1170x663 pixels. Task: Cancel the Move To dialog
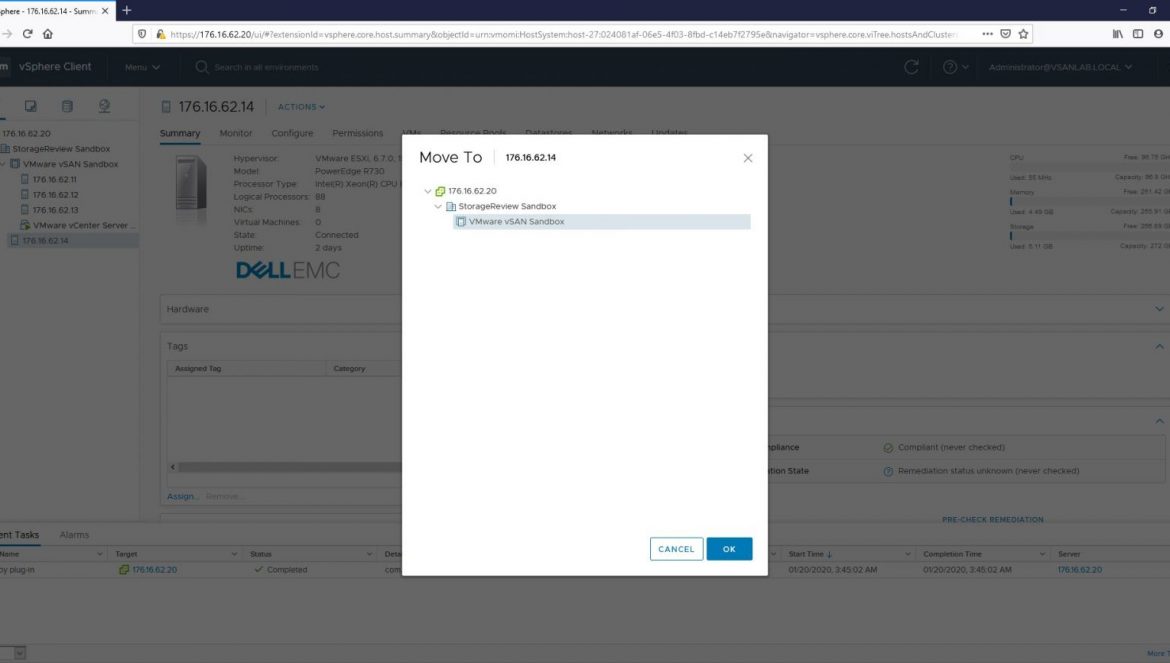coord(676,549)
